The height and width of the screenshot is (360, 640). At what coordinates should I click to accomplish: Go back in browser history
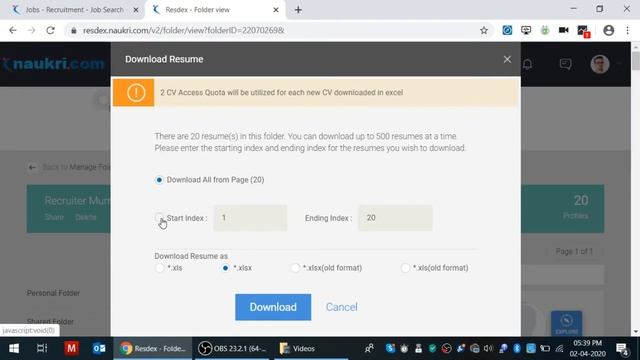(13, 30)
